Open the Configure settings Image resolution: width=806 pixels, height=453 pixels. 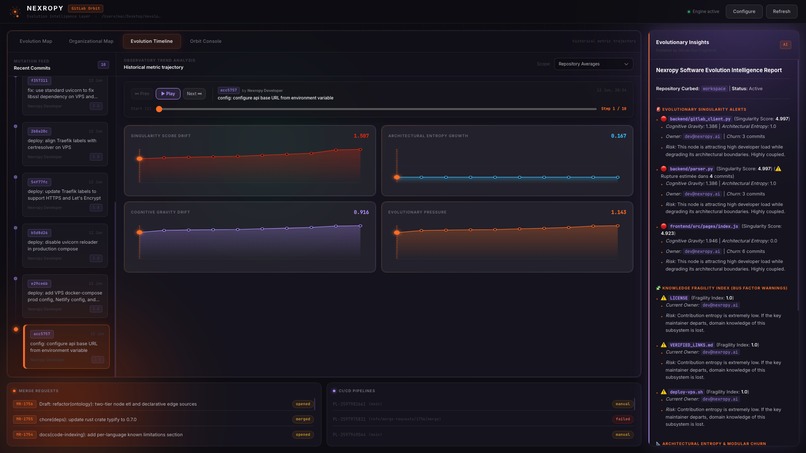click(744, 11)
